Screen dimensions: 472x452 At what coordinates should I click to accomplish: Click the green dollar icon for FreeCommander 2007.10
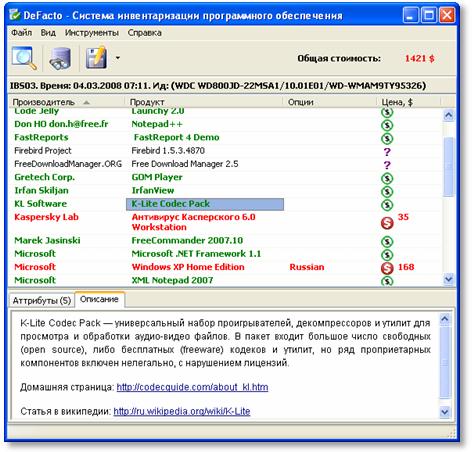click(x=387, y=242)
